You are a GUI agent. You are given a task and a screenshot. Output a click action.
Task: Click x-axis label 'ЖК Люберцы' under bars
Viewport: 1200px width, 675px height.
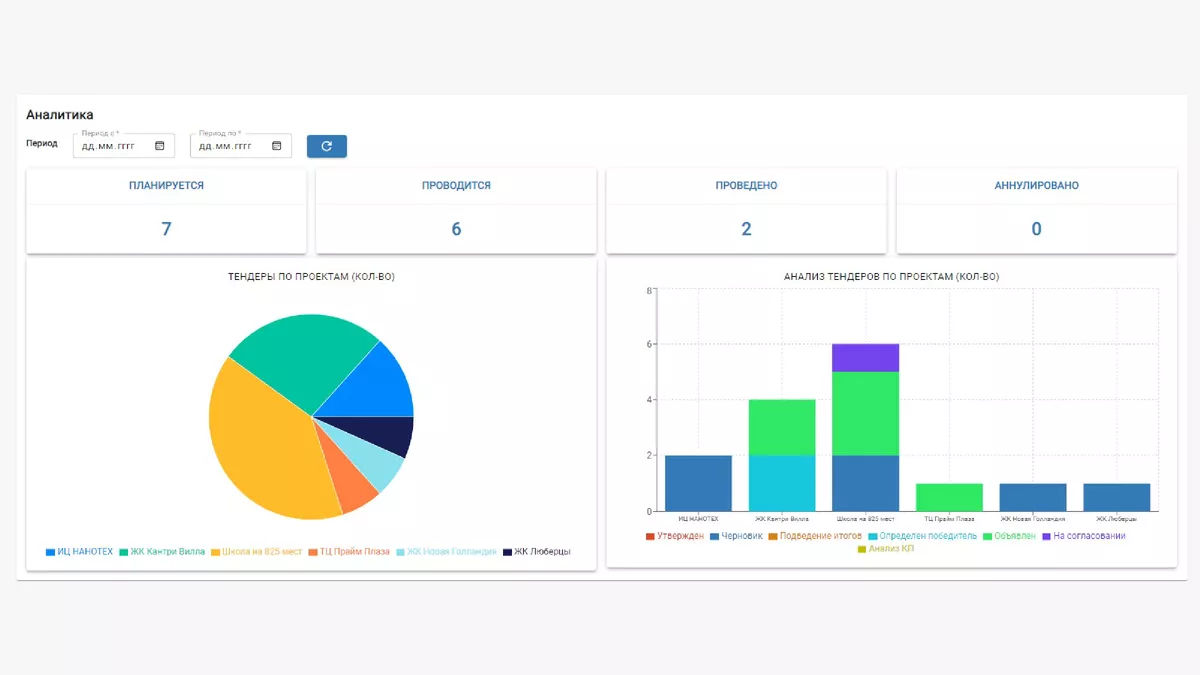[1117, 519]
